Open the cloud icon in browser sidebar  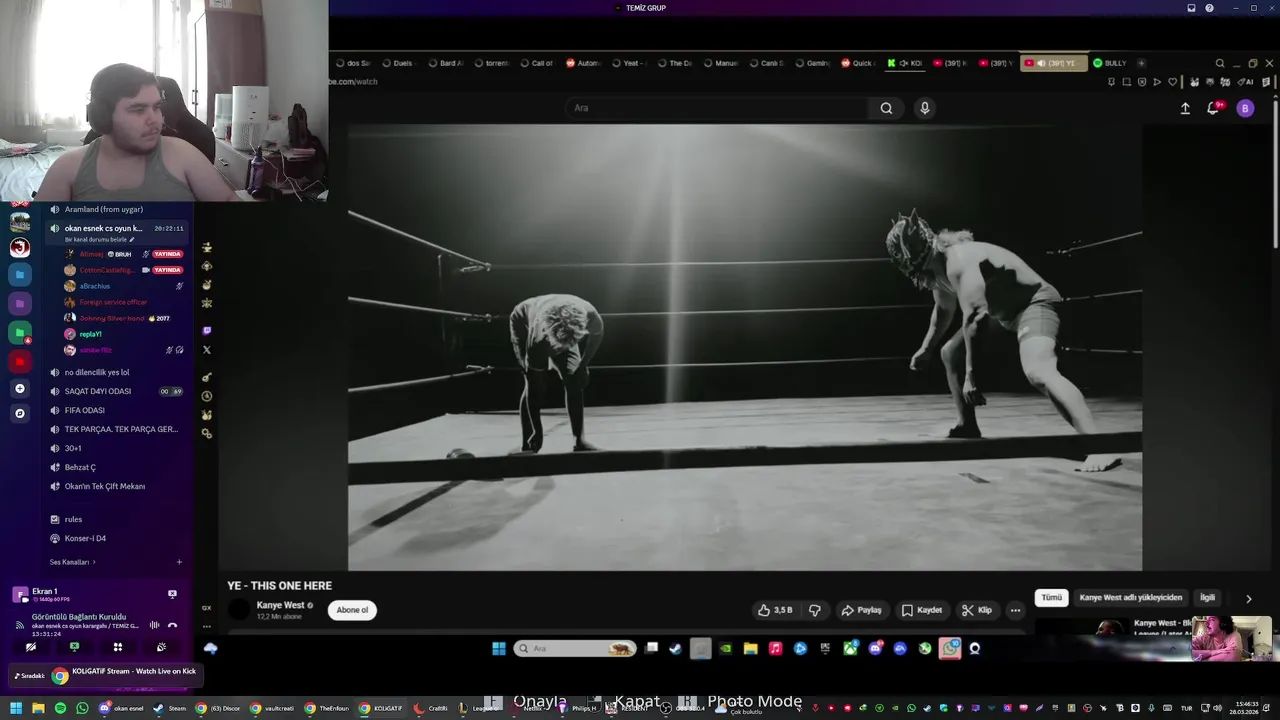(210, 648)
